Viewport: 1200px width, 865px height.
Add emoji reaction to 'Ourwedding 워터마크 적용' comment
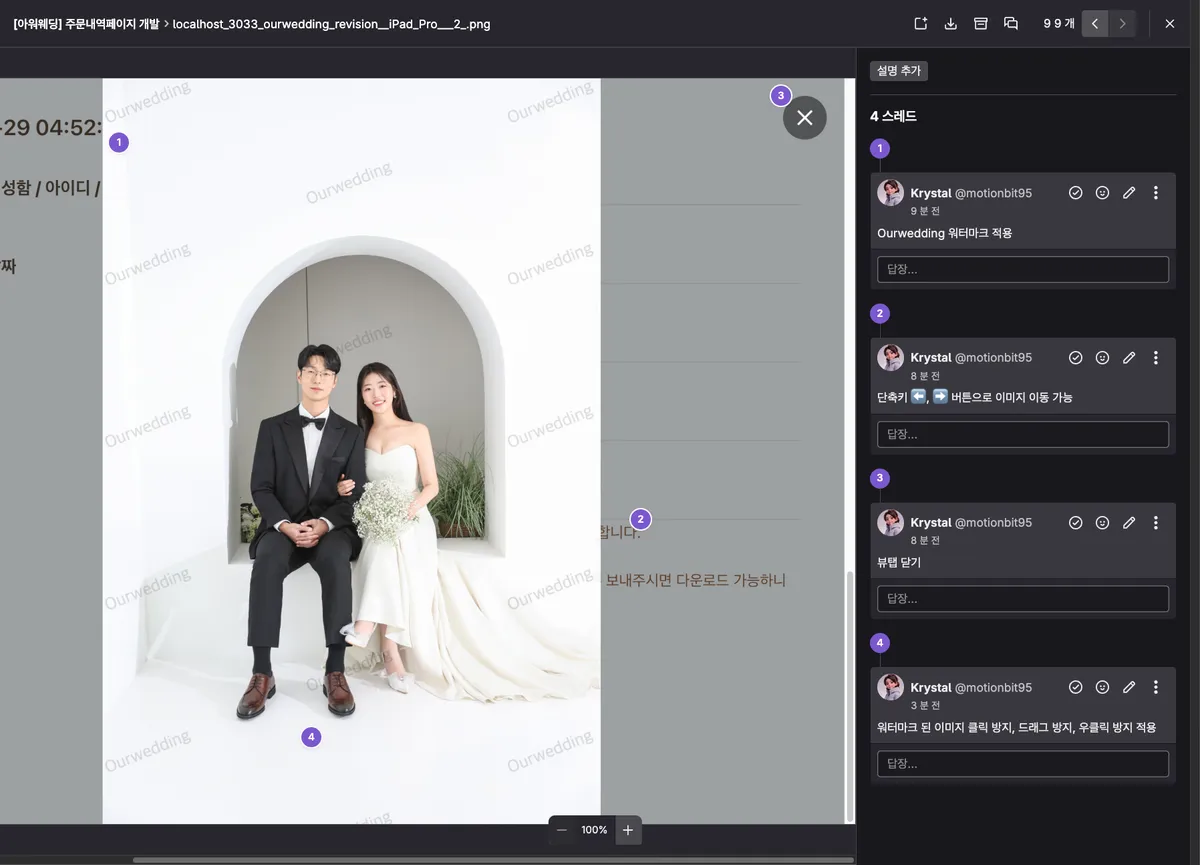pos(1102,193)
